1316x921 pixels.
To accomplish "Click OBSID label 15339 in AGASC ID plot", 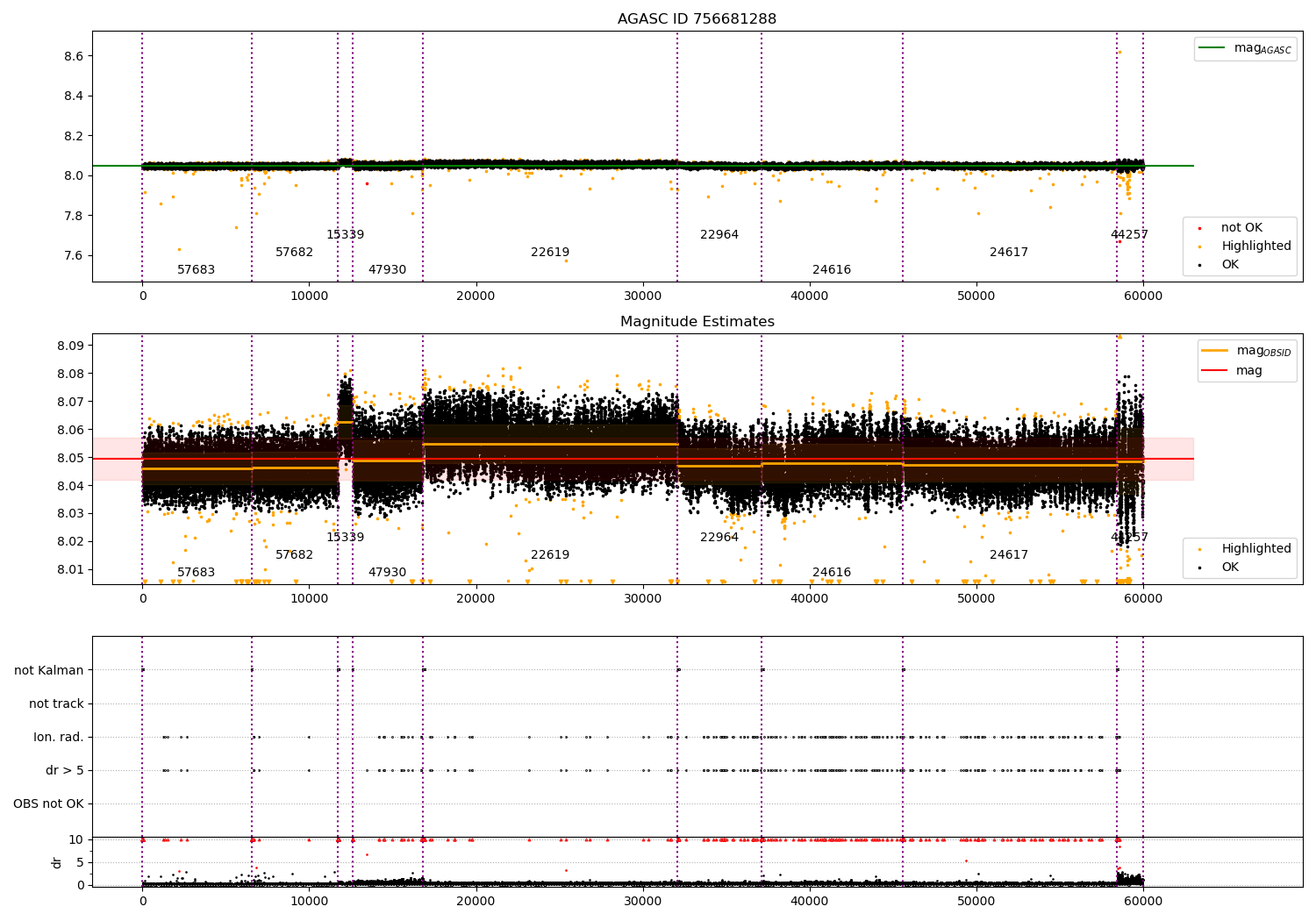I will point(346,235).
